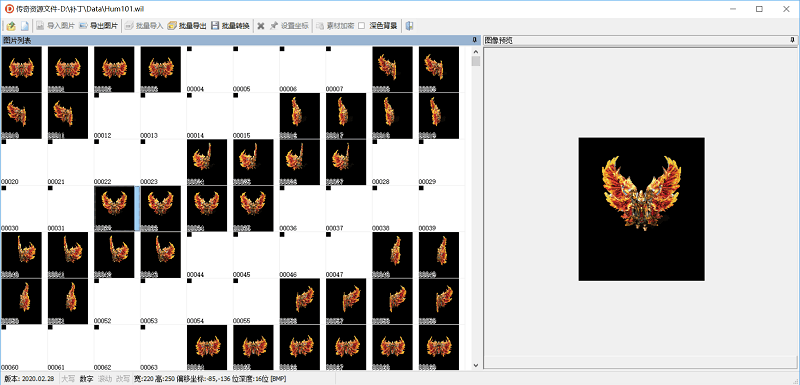Click the delete X icon in the toolbar
Viewport: 800px width, 385px height.
[261, 26]
